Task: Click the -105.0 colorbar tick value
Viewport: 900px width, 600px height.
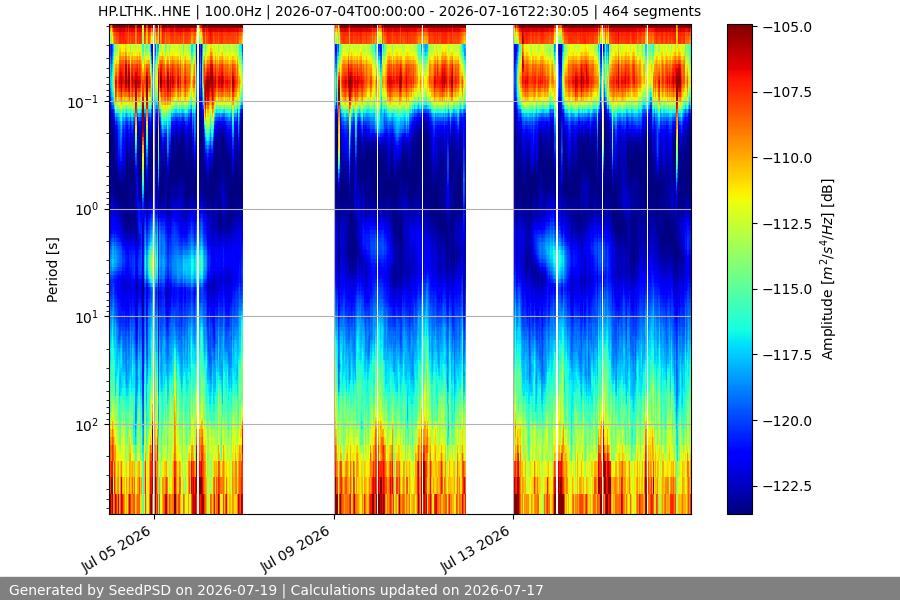Action: (788, 27)
